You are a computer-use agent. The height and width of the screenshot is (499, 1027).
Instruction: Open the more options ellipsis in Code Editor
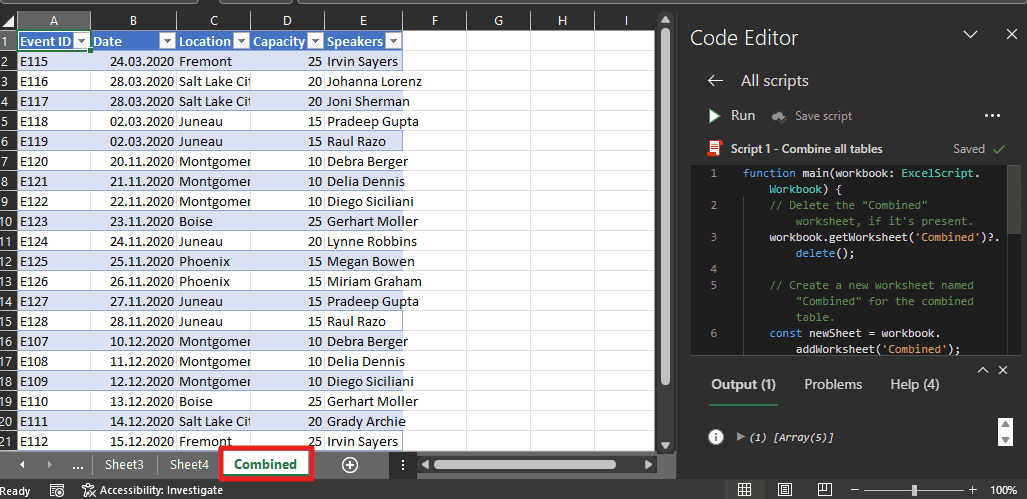992,116
